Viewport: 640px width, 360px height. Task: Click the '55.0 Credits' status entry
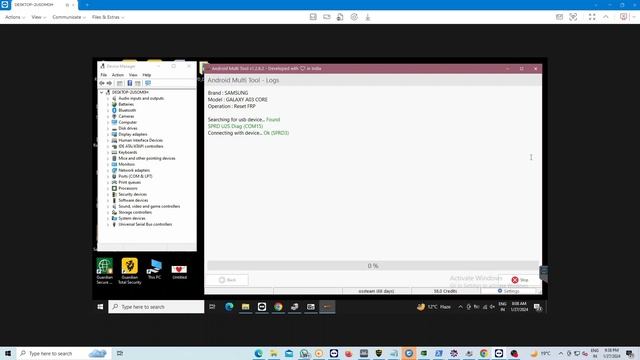[445, 291]
